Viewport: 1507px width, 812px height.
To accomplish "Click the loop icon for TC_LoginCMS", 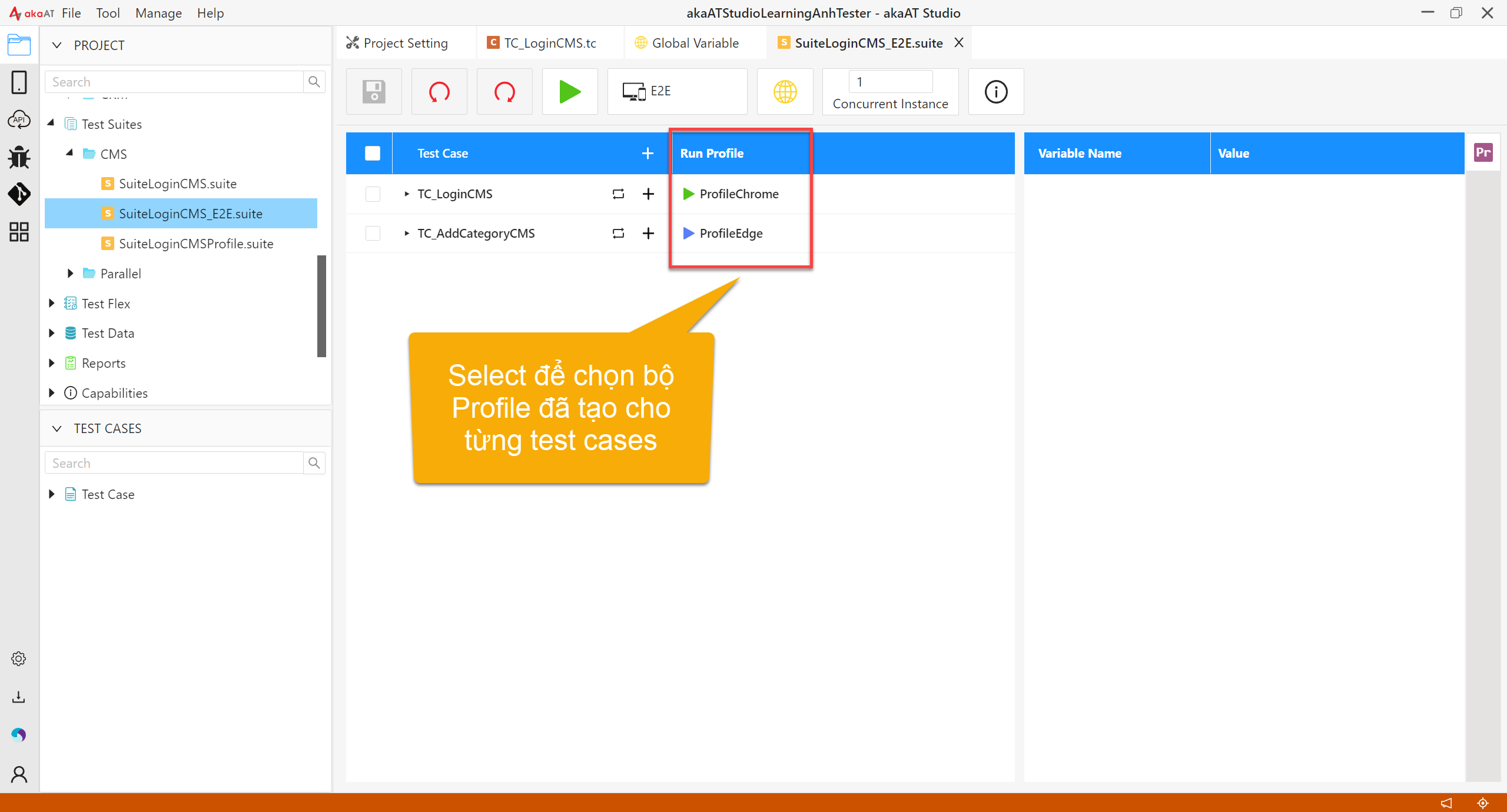I will tap(618, 194).
